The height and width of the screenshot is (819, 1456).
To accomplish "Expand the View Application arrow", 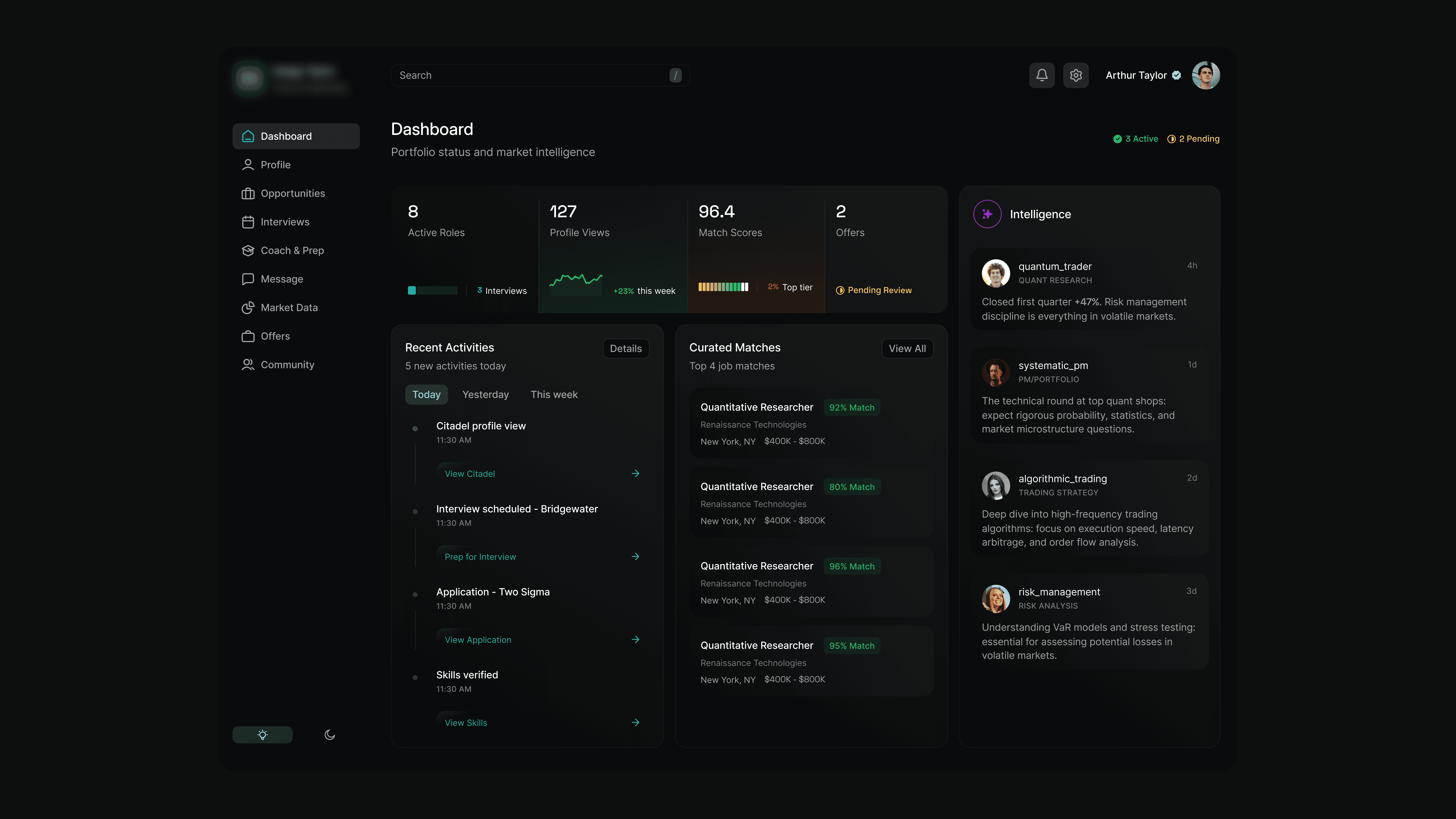I will click(635, 639).
